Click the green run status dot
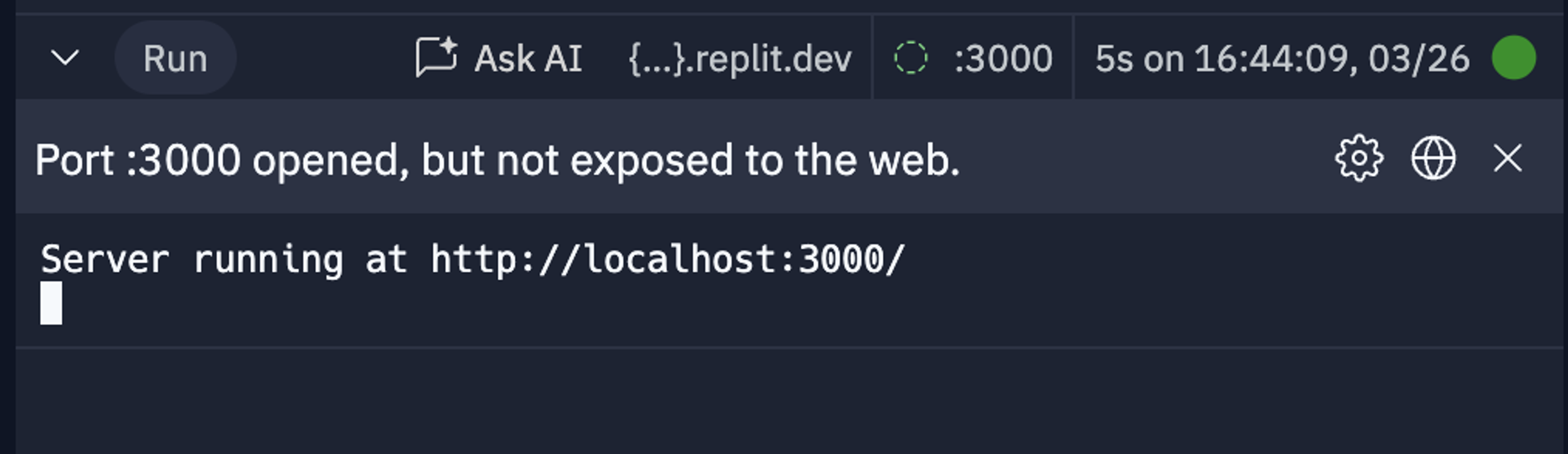This screenshot has height=454, width=1568. click(x=1513, y=58)
